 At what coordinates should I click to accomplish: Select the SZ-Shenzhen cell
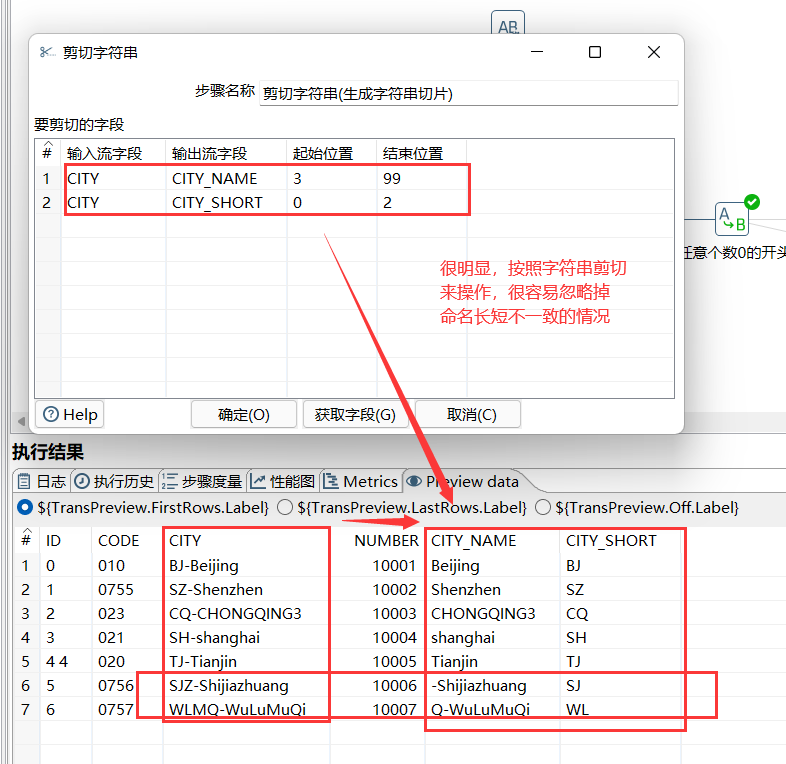(x=246, y=590)
